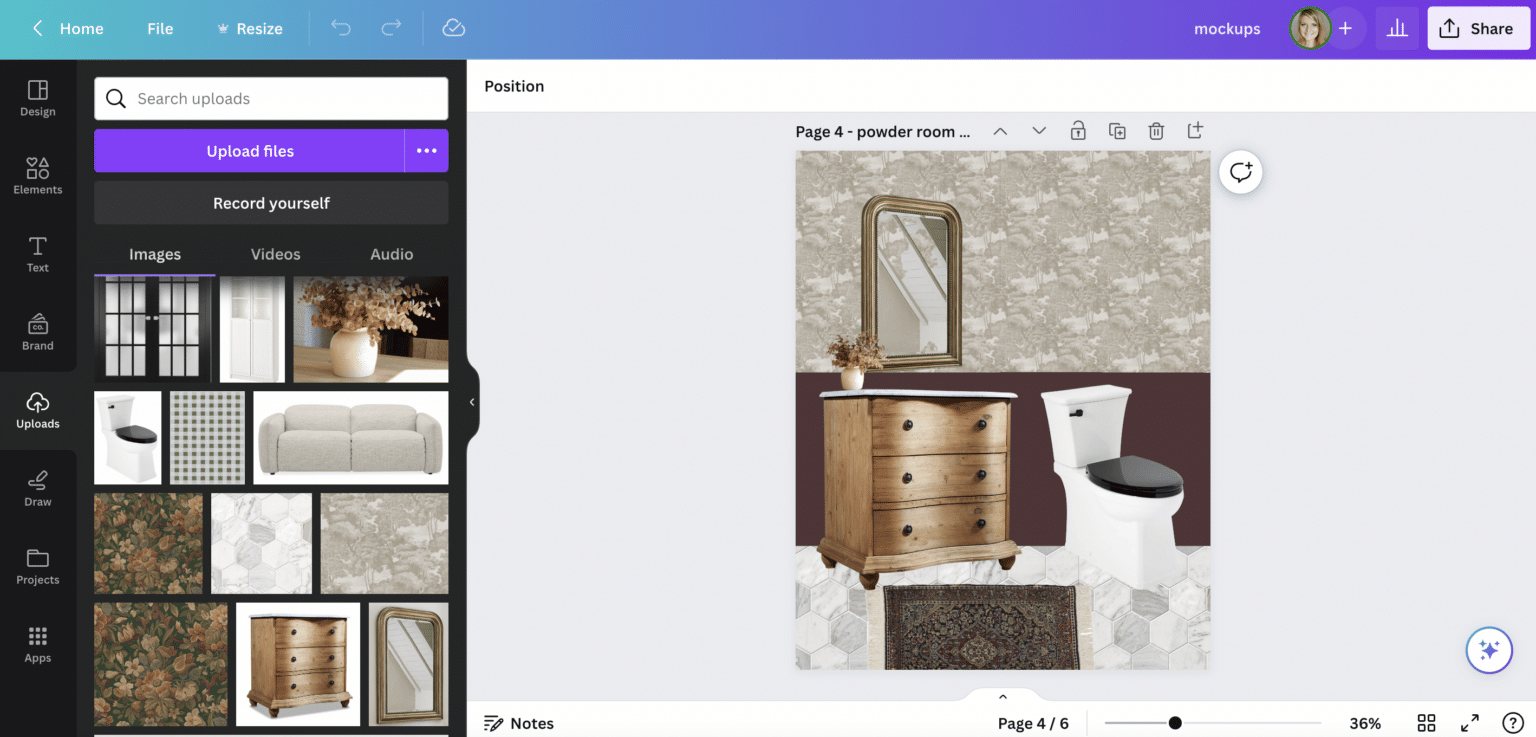The image size is (1536, 737).
Task: Click the Share button
Action: click(x=1478, y=28)
